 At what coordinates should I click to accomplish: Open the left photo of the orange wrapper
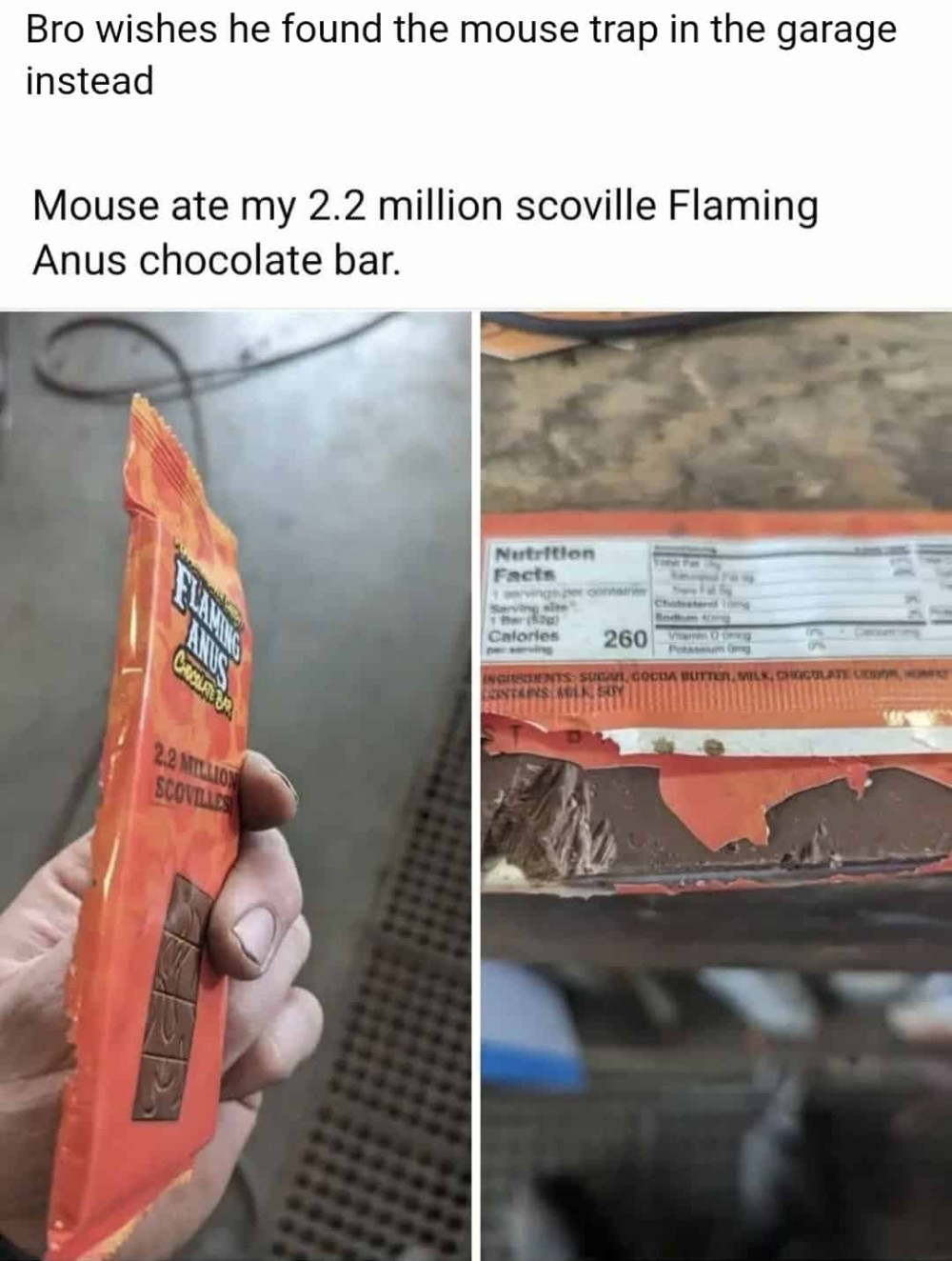[x=235, y=786]
